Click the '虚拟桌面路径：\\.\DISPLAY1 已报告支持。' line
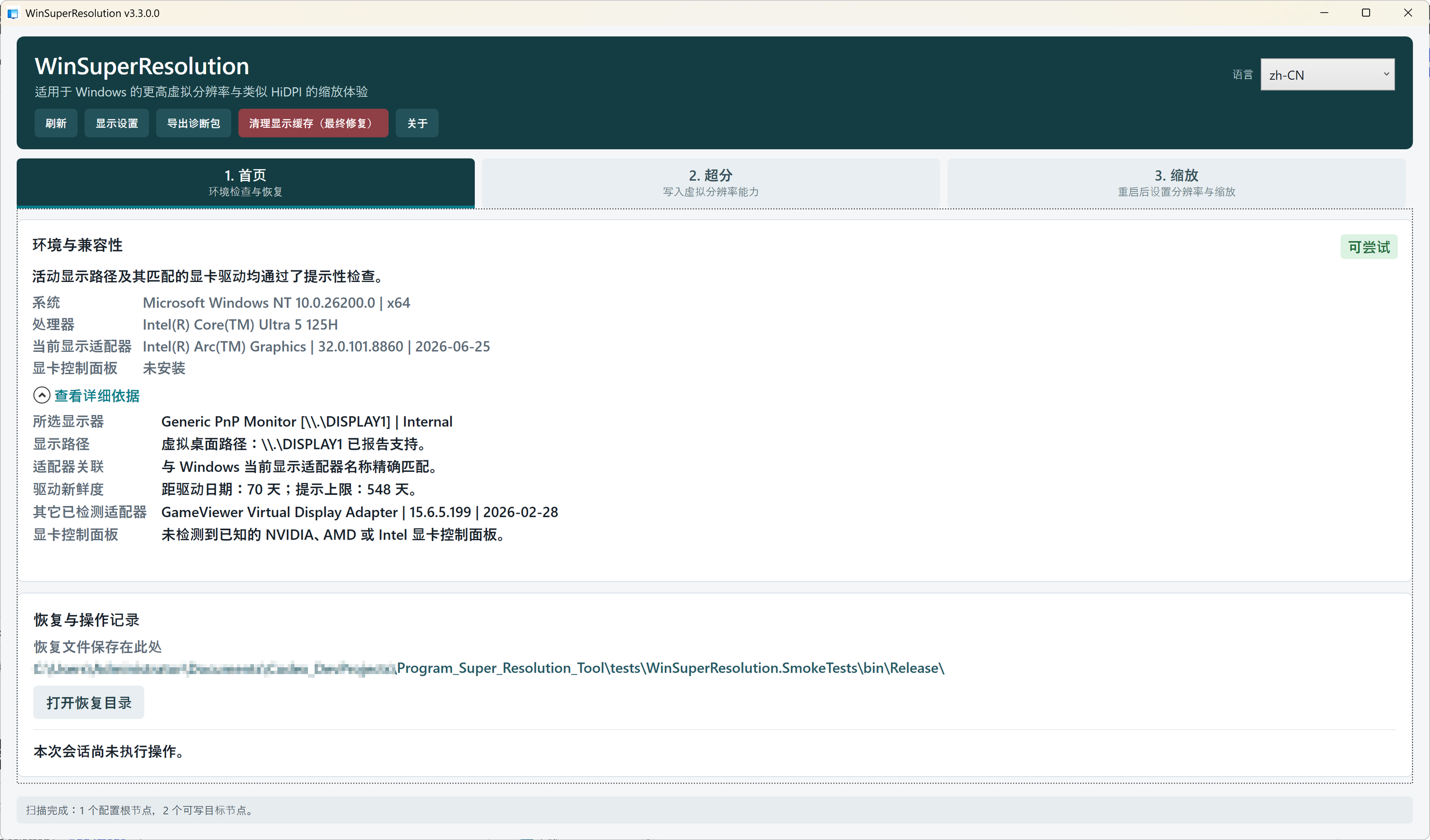 point(294,444)
